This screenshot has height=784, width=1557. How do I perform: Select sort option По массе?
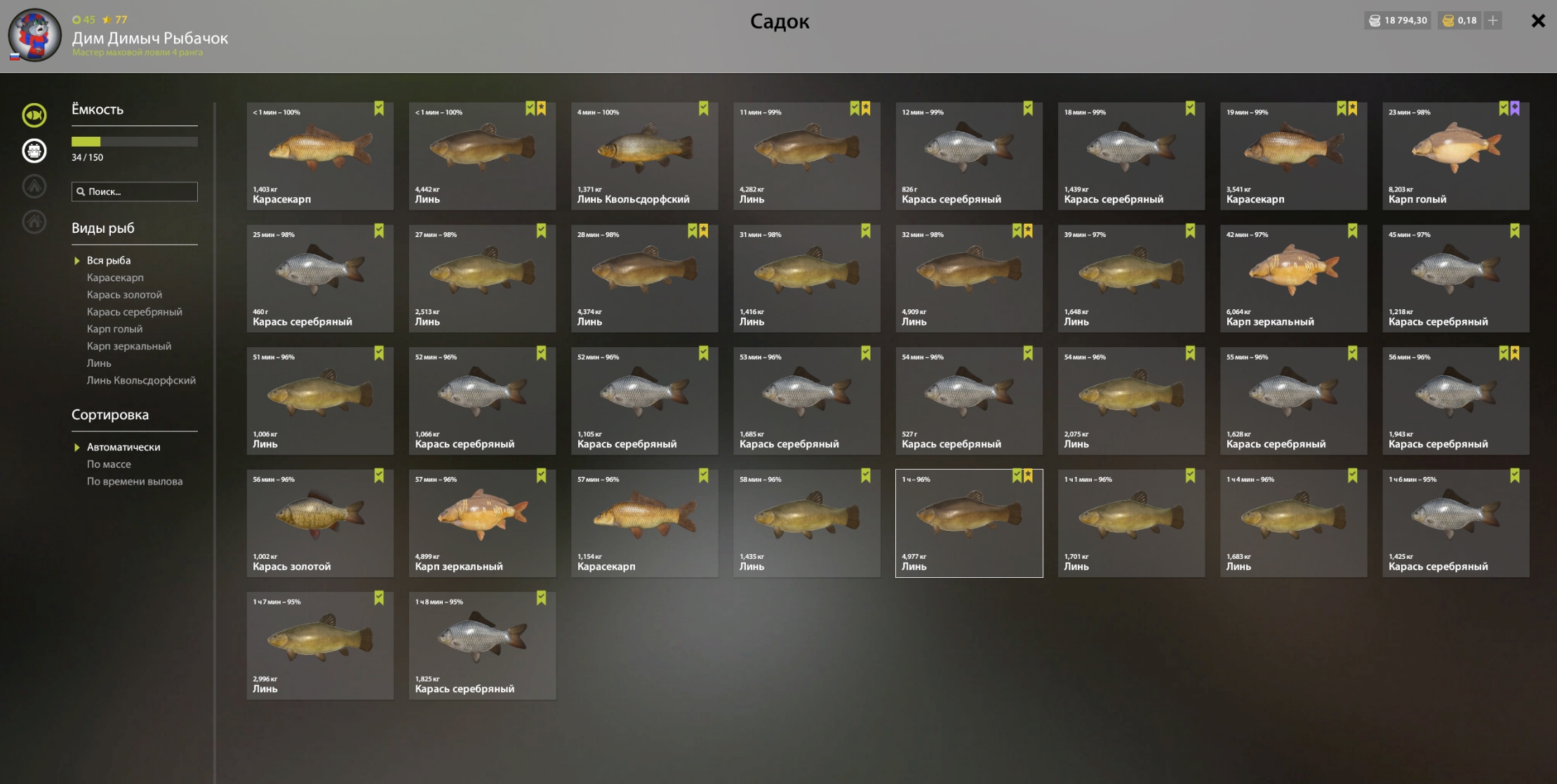109,464
